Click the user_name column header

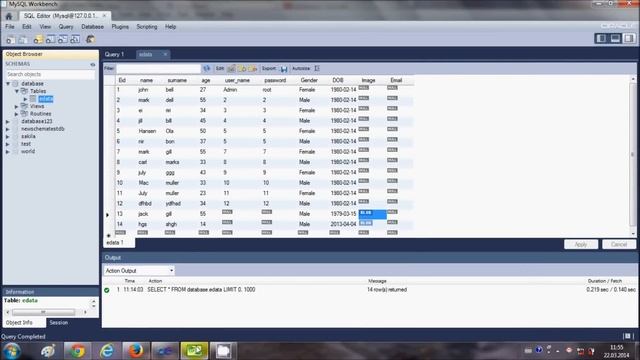pos(237,80)
